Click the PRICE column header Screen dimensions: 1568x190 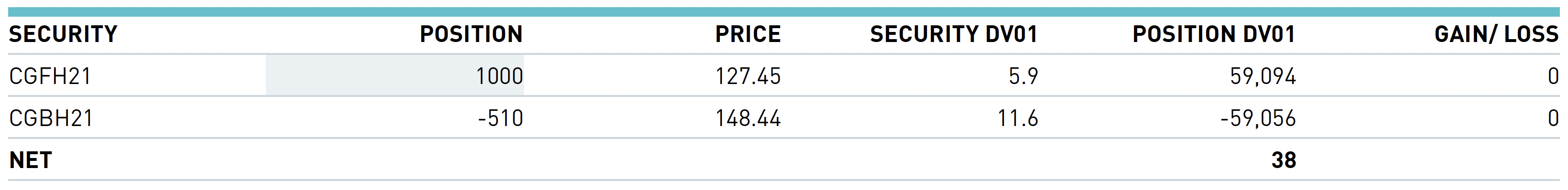748,34
